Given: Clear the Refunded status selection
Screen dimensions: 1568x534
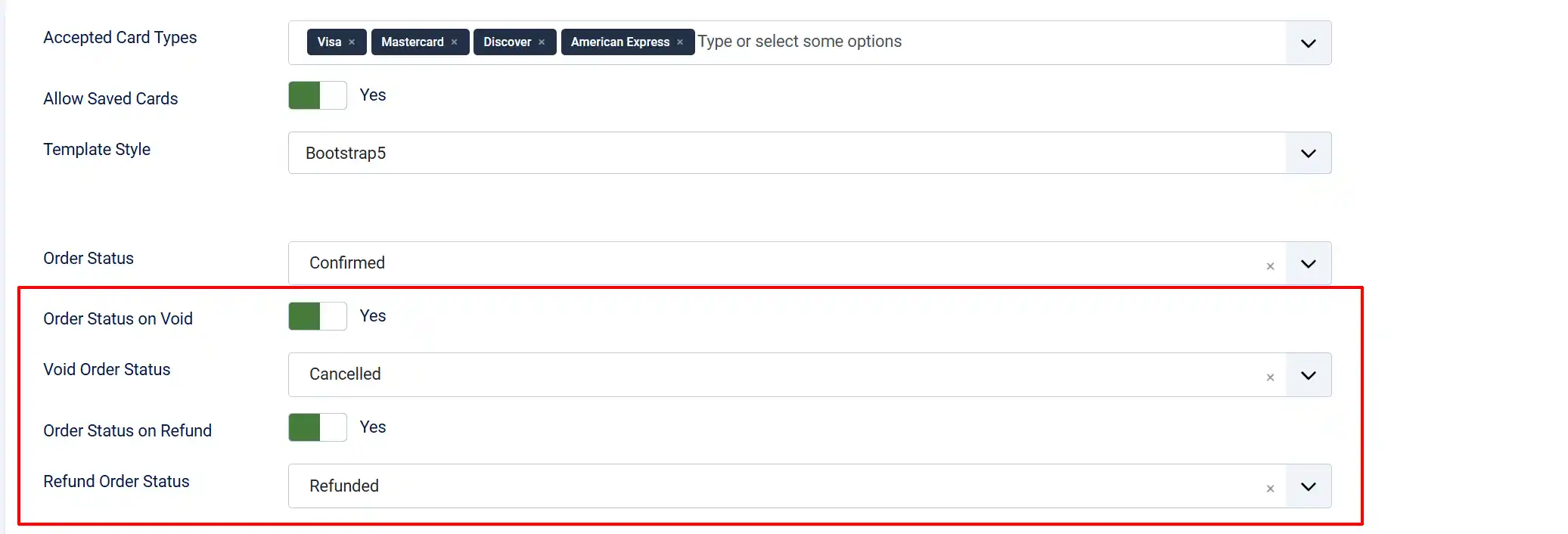Looking at the screenshot, I should [1270, 489].
